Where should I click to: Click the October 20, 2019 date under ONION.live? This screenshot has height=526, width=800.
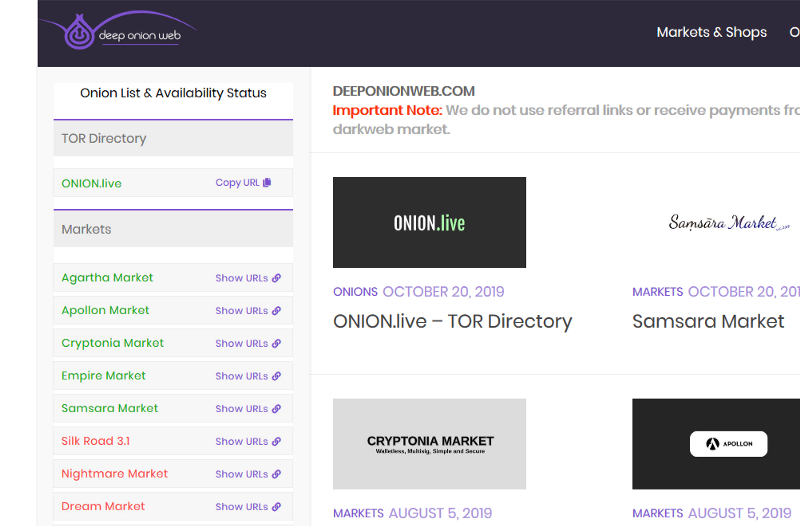coord(443,292)
